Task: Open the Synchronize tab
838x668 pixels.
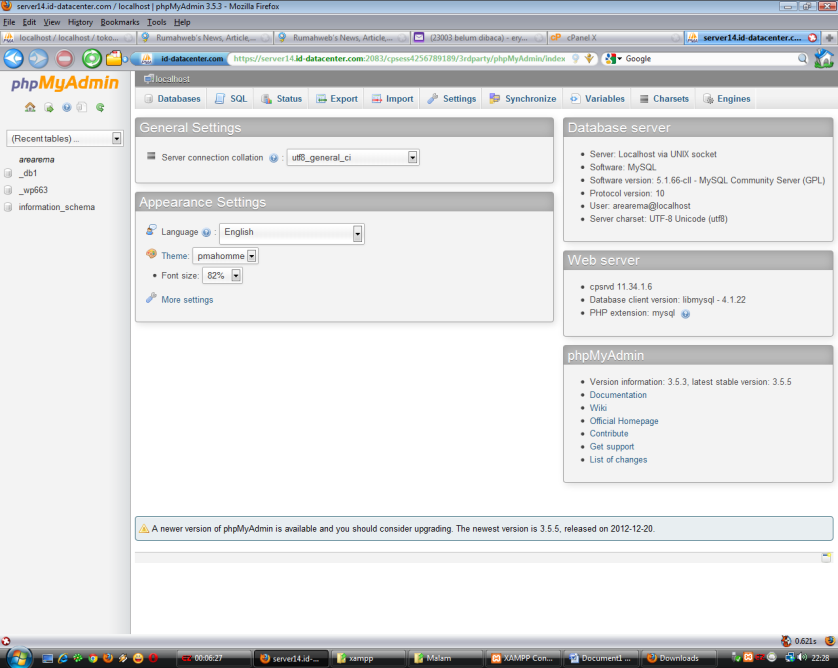Action: point(523,99)
